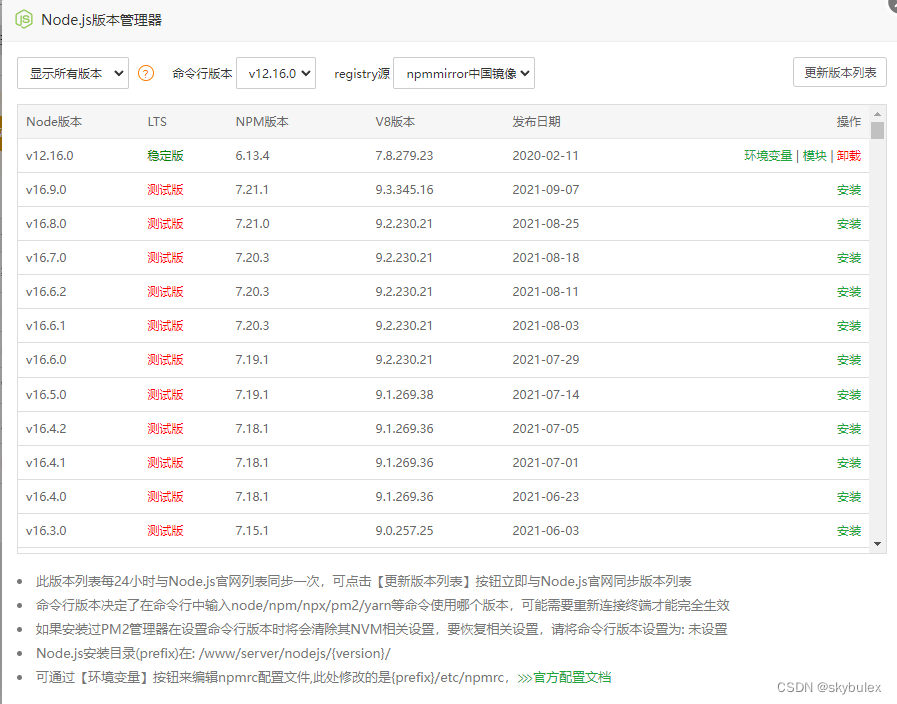Open the orange question mark help icon

[146, 73]
